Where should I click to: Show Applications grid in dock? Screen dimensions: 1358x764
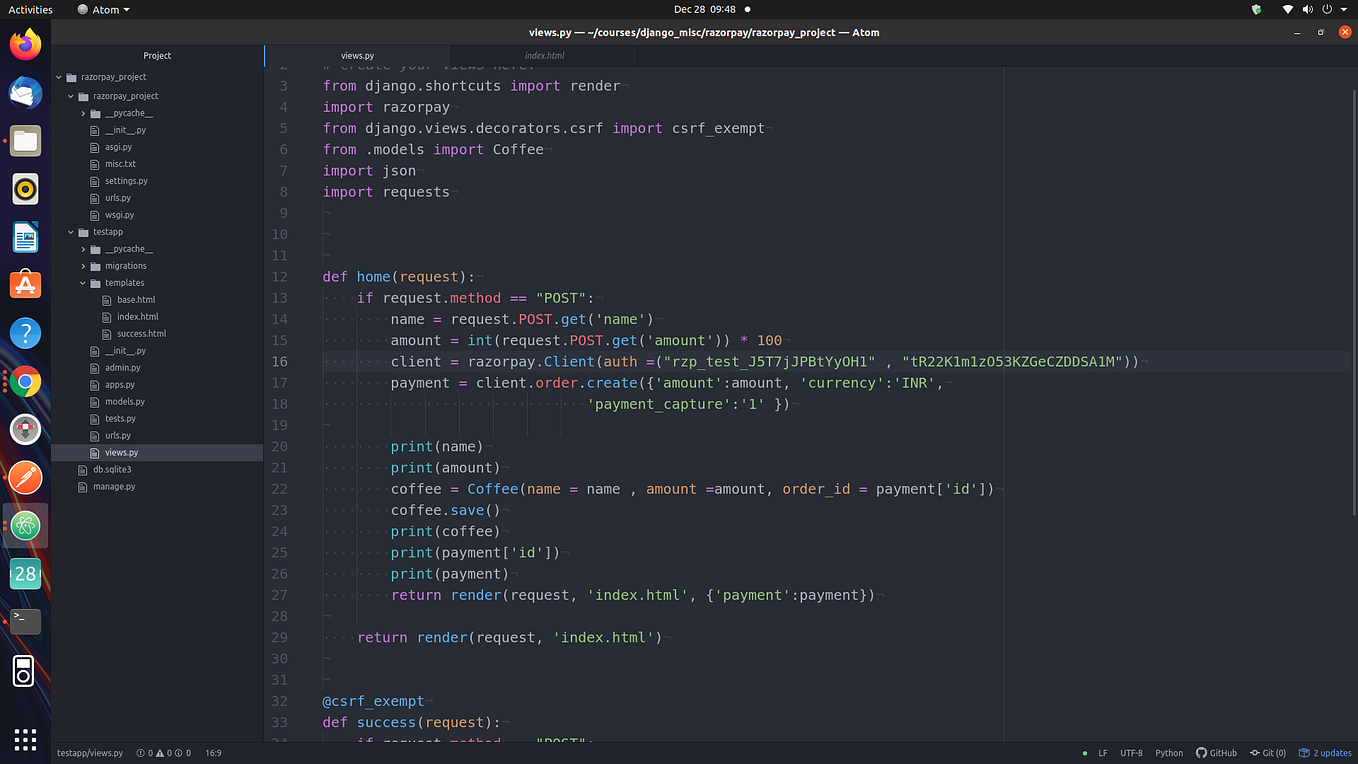tap(26, 739)
